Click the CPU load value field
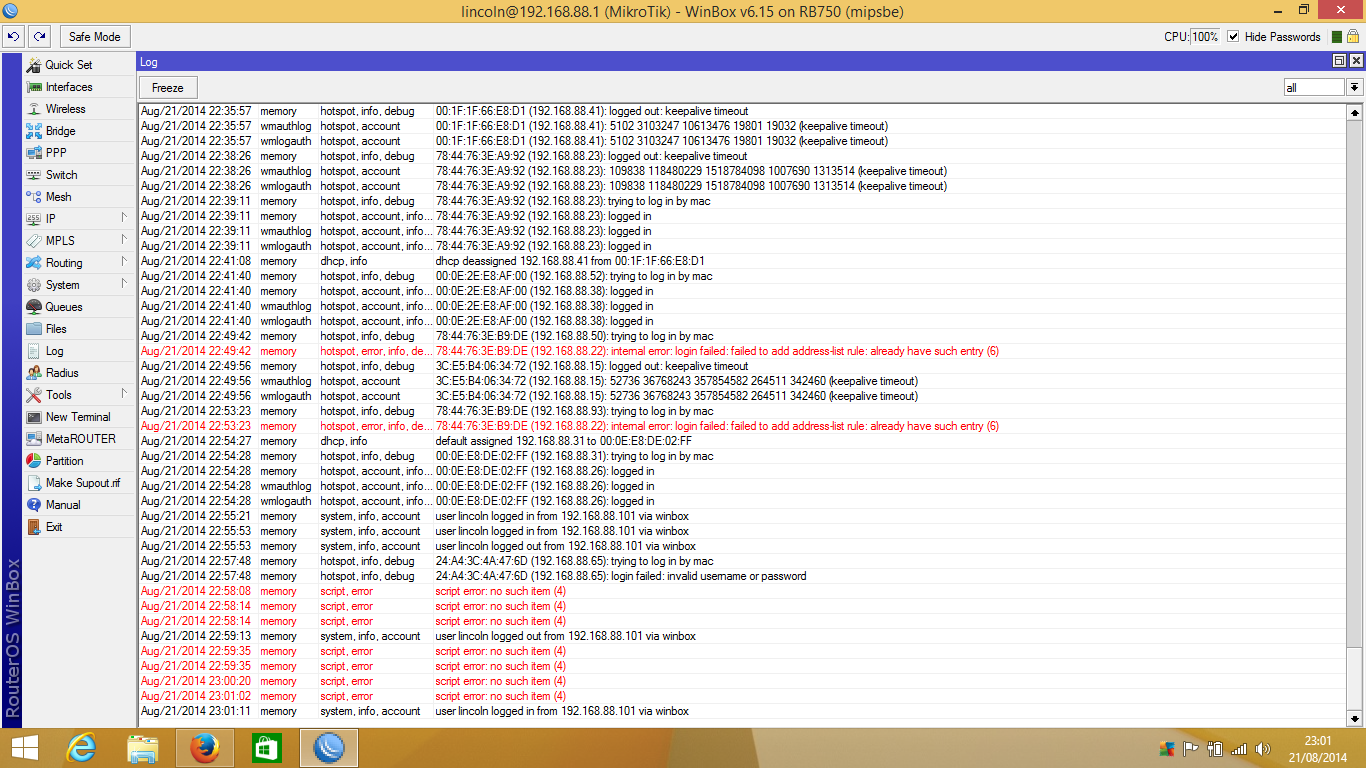 [x=1205, y=37]
